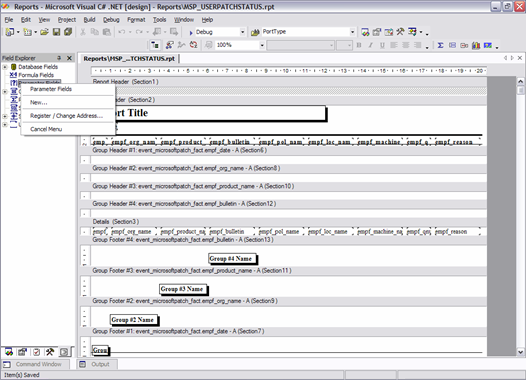Screen dimensions: 526x380
Task: Click the Solution Explorer tab icon in bottom-left panel
Action: (9, 352)
